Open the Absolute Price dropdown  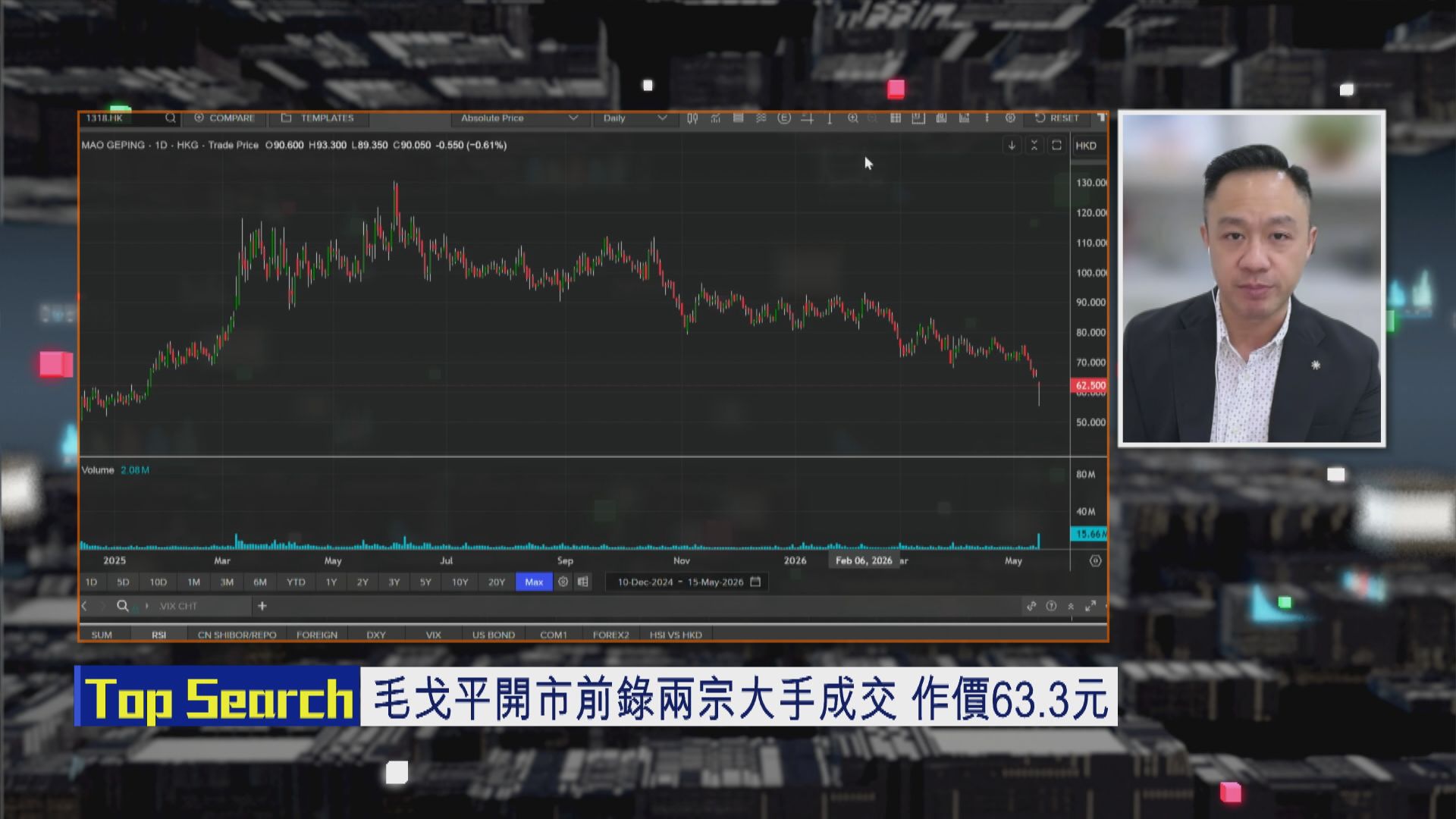click(x=520, y=118)
